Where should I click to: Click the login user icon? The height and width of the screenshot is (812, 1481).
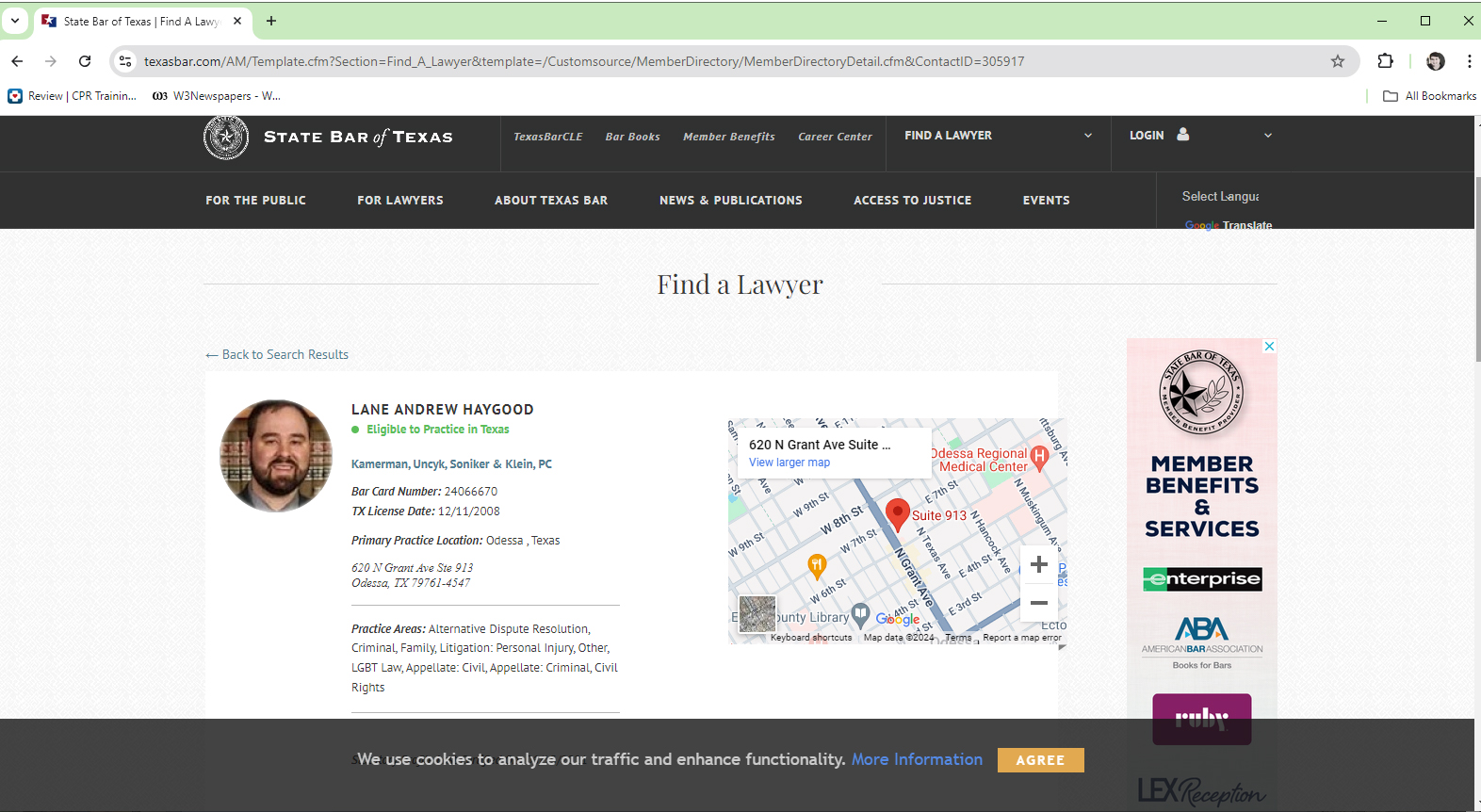tap(1183, 135)
